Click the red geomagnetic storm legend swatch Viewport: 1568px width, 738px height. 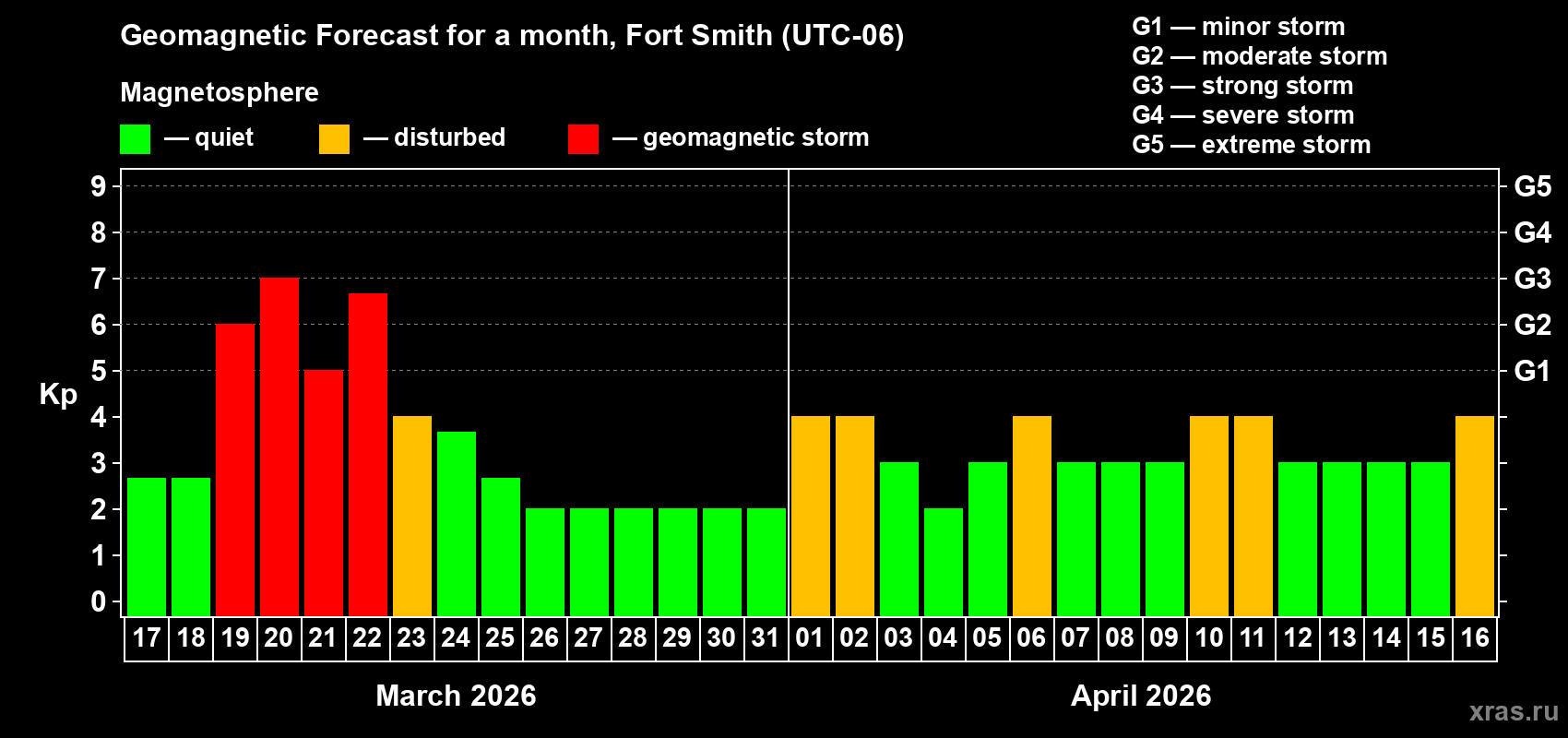click(x=583, y=139)
